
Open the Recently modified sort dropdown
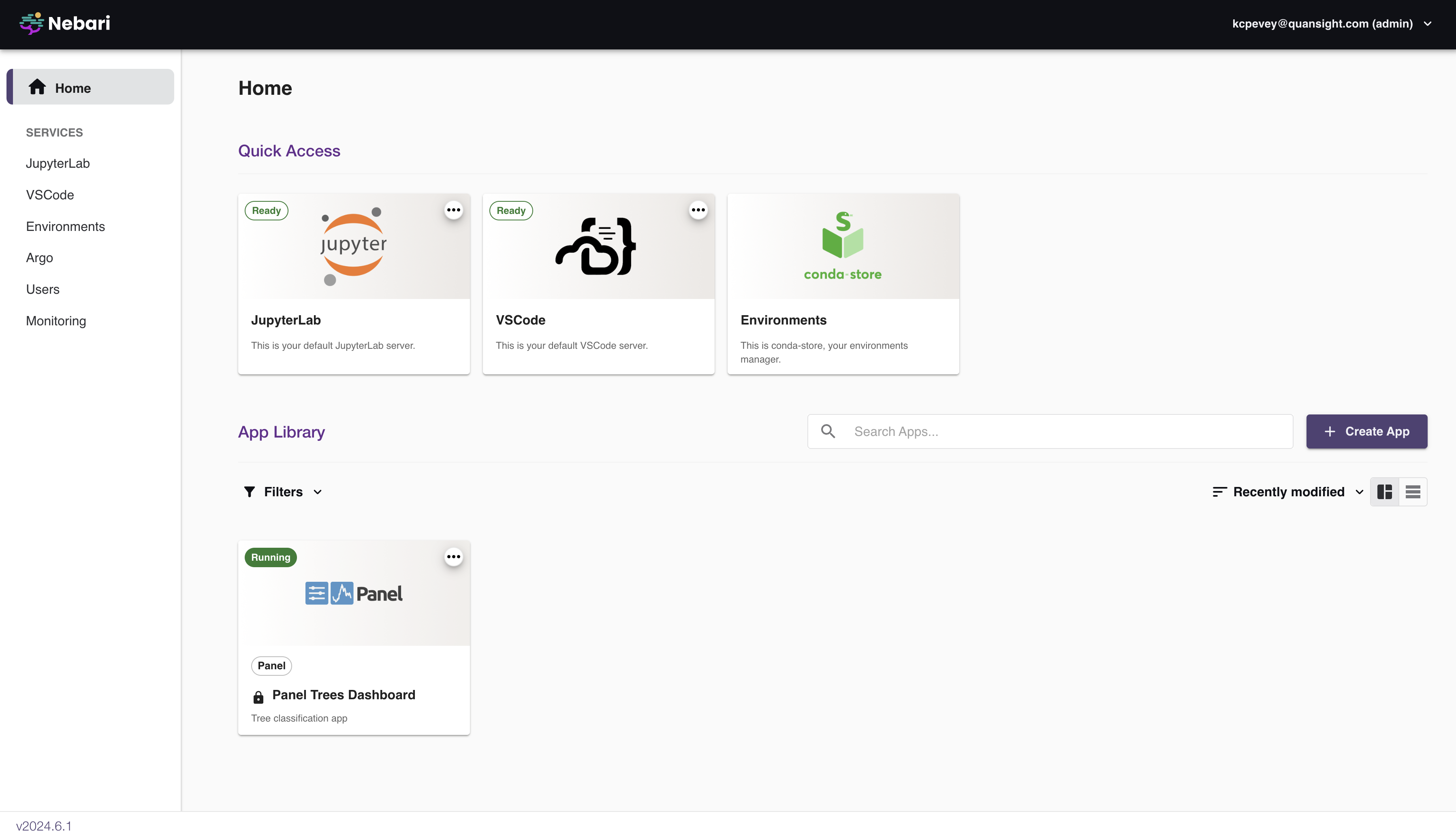click(x=1360, y=491)
